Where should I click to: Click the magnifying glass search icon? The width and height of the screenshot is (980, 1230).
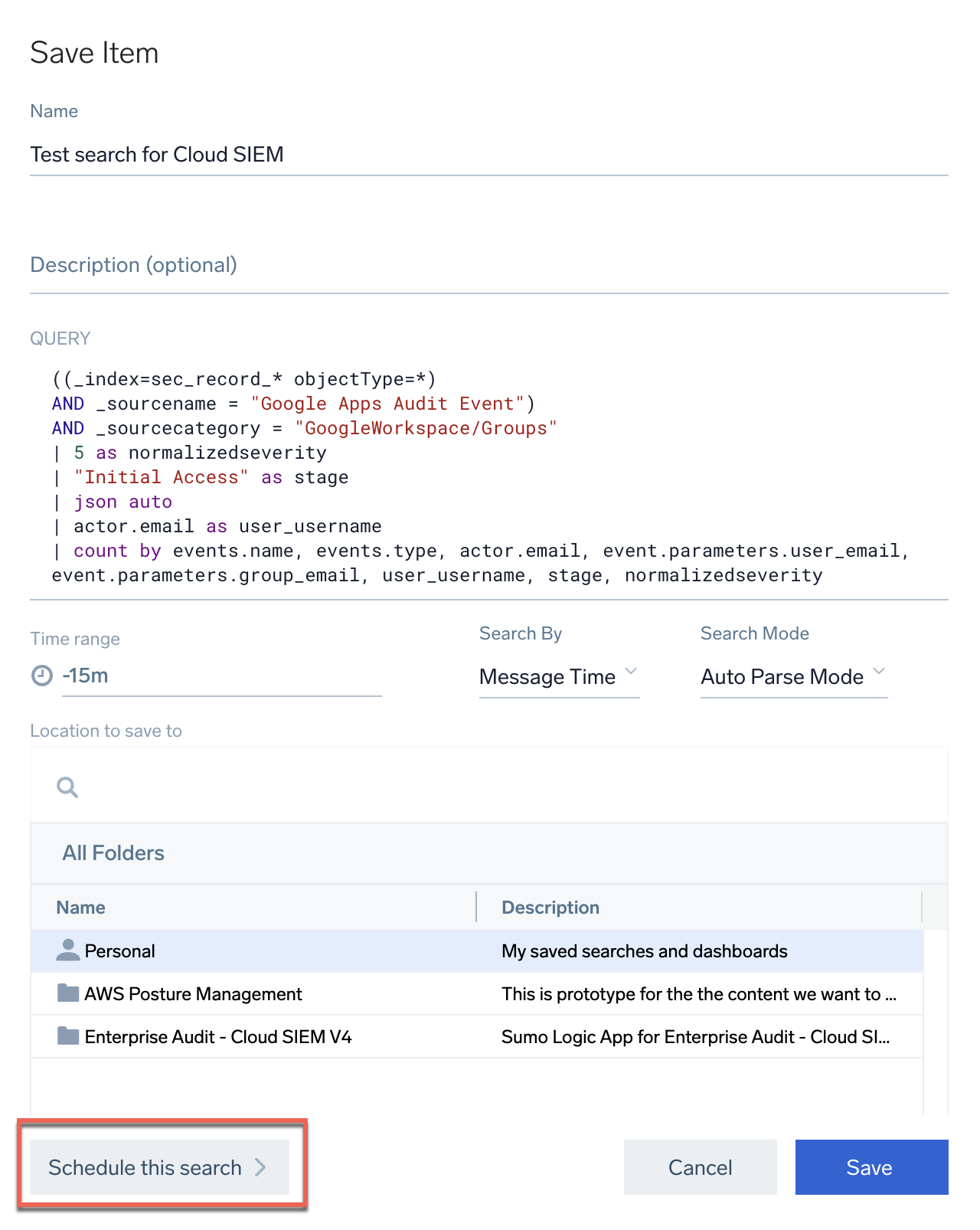pyautogui.click(x=67, y=787)
